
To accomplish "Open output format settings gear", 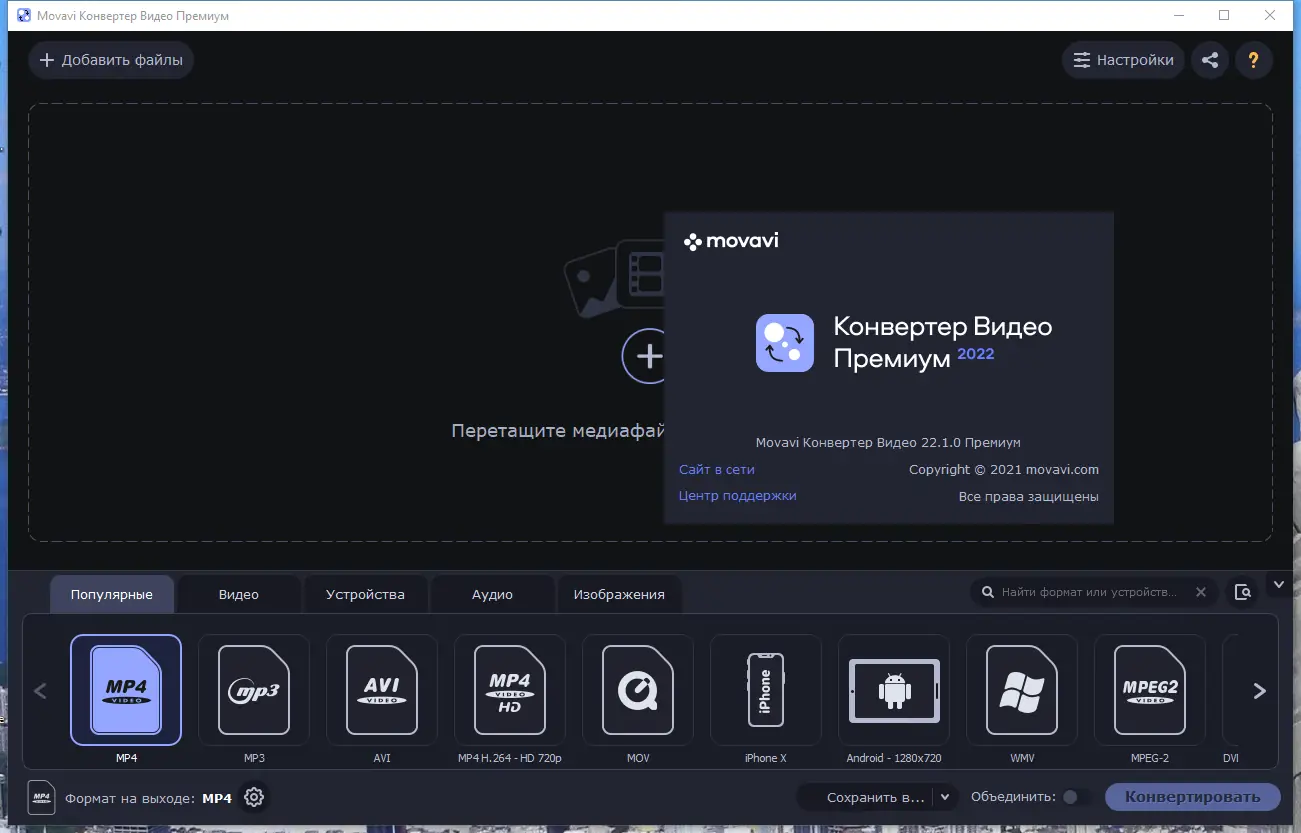I will [254, 797].
